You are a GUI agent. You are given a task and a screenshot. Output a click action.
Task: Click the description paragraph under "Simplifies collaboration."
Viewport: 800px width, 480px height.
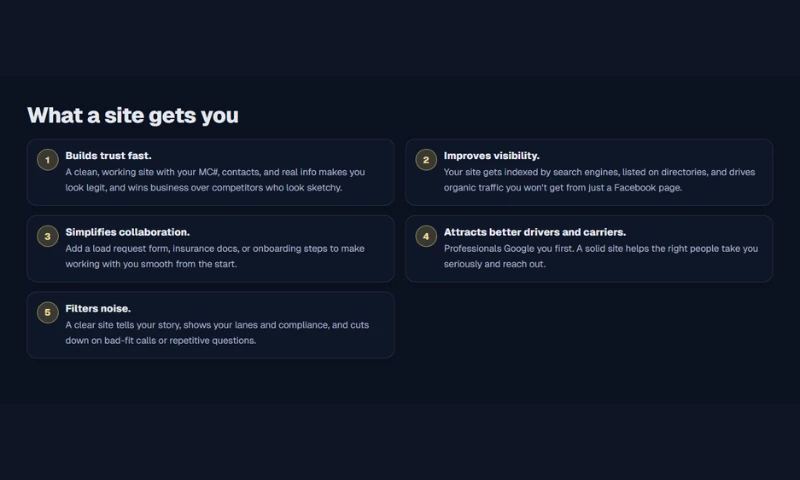(x=215, y=256)
